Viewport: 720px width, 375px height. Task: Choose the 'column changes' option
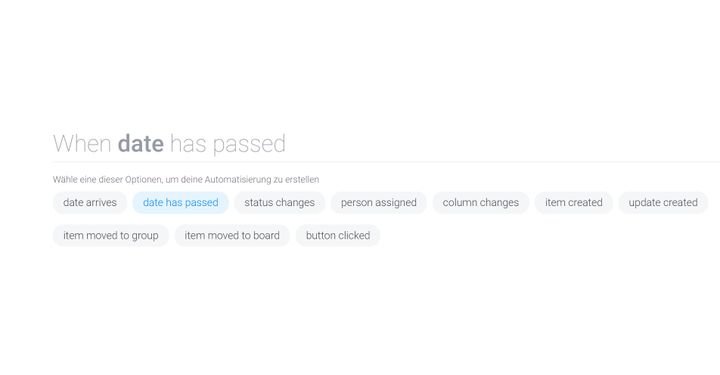point(480,202)
